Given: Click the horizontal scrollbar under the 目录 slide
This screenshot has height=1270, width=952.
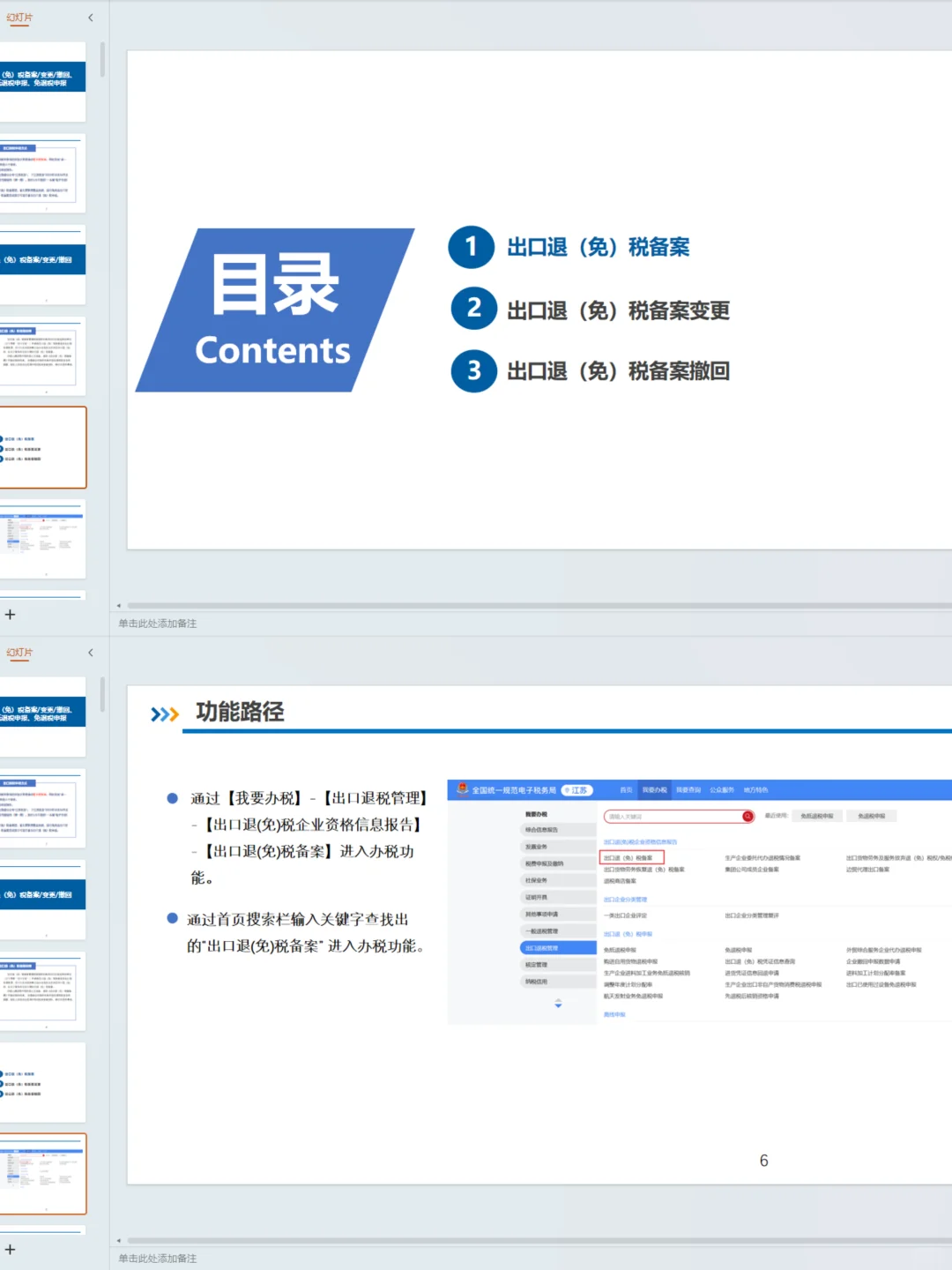Looking at the screenshot, I should 539,606.
